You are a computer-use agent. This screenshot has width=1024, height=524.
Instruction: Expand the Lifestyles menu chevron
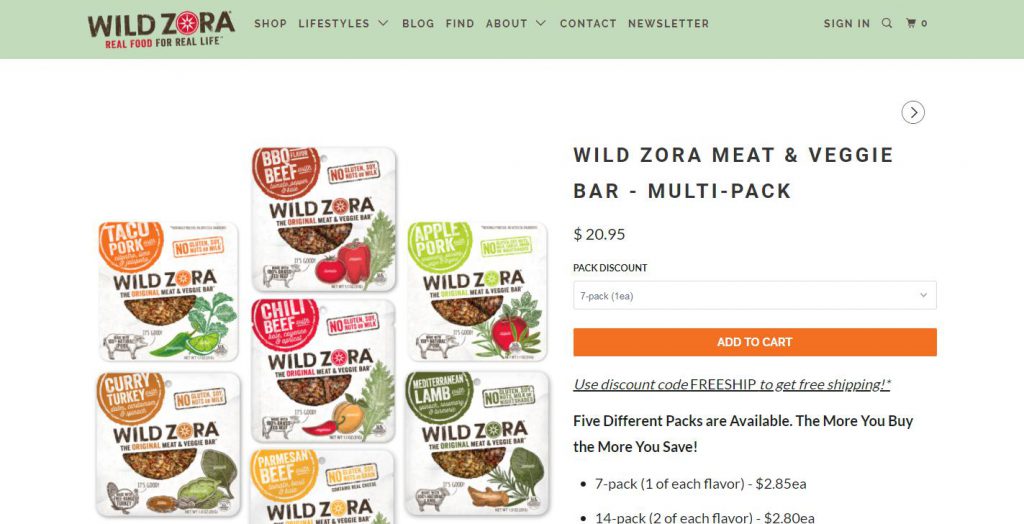(383, 24)
